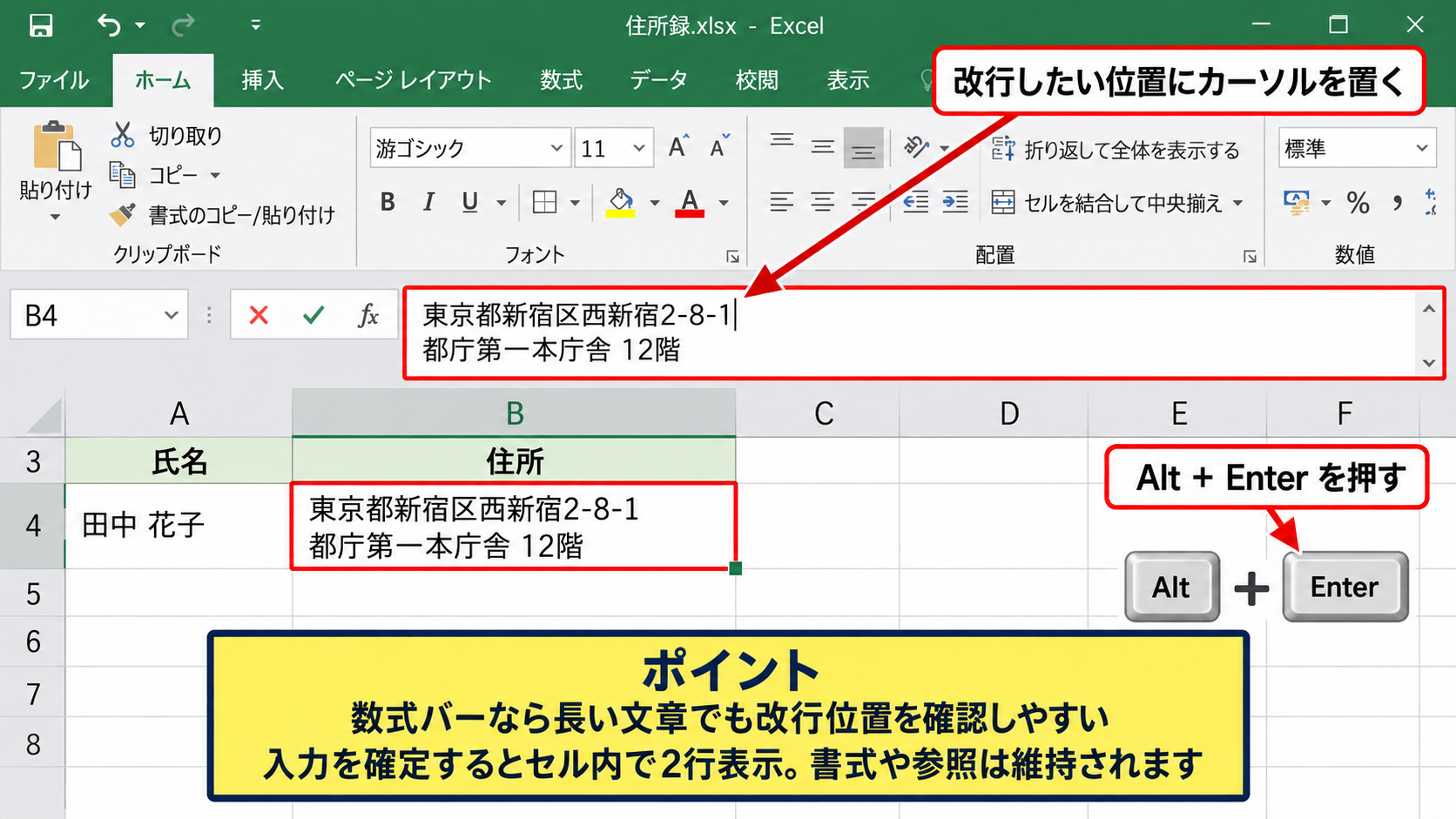The height and width of the screenshot is (819, 1456).
Task: Switch to the 数式 tab
Action: (561, 80)
